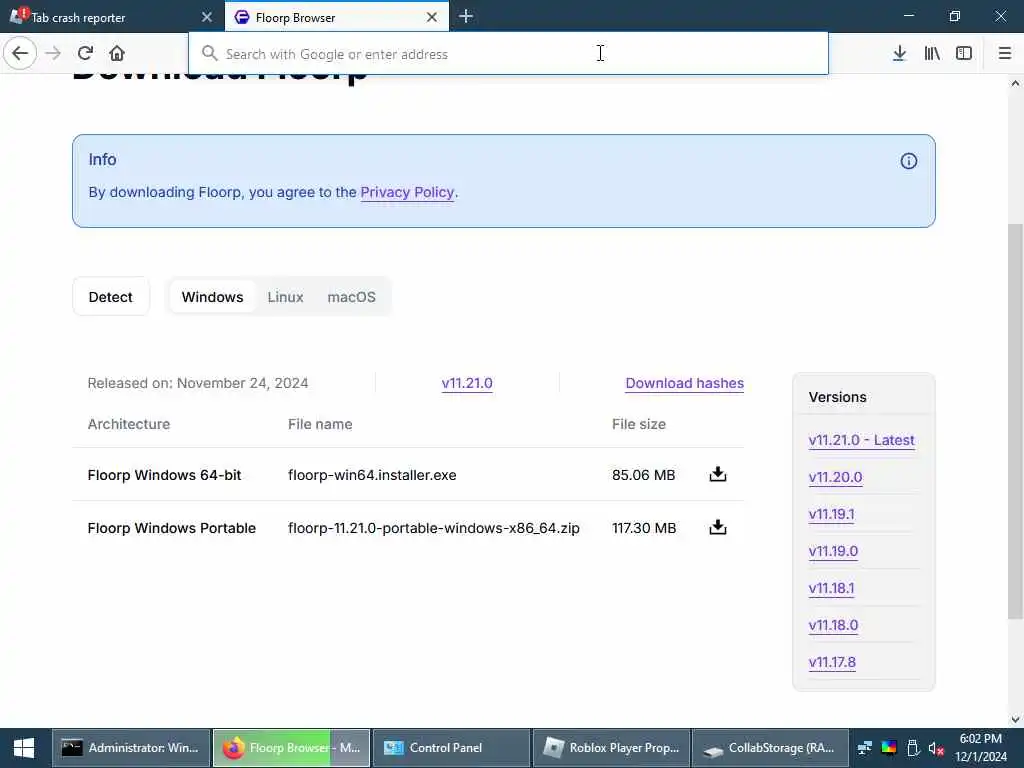Click the muted volume tray icon

coord(936,748)
